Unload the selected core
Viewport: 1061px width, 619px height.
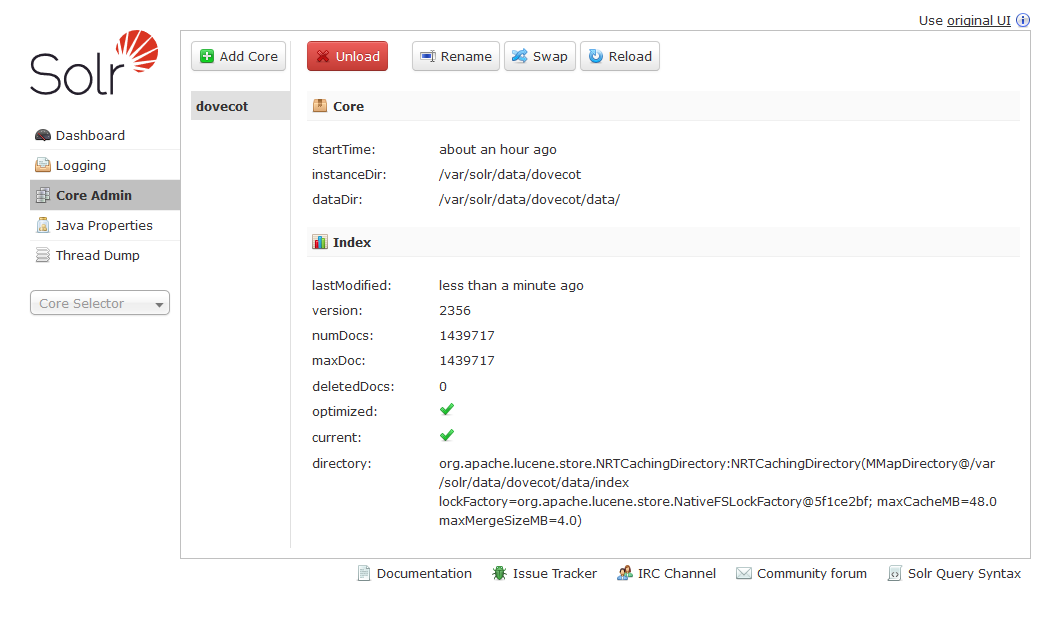[x=347, y=57]
